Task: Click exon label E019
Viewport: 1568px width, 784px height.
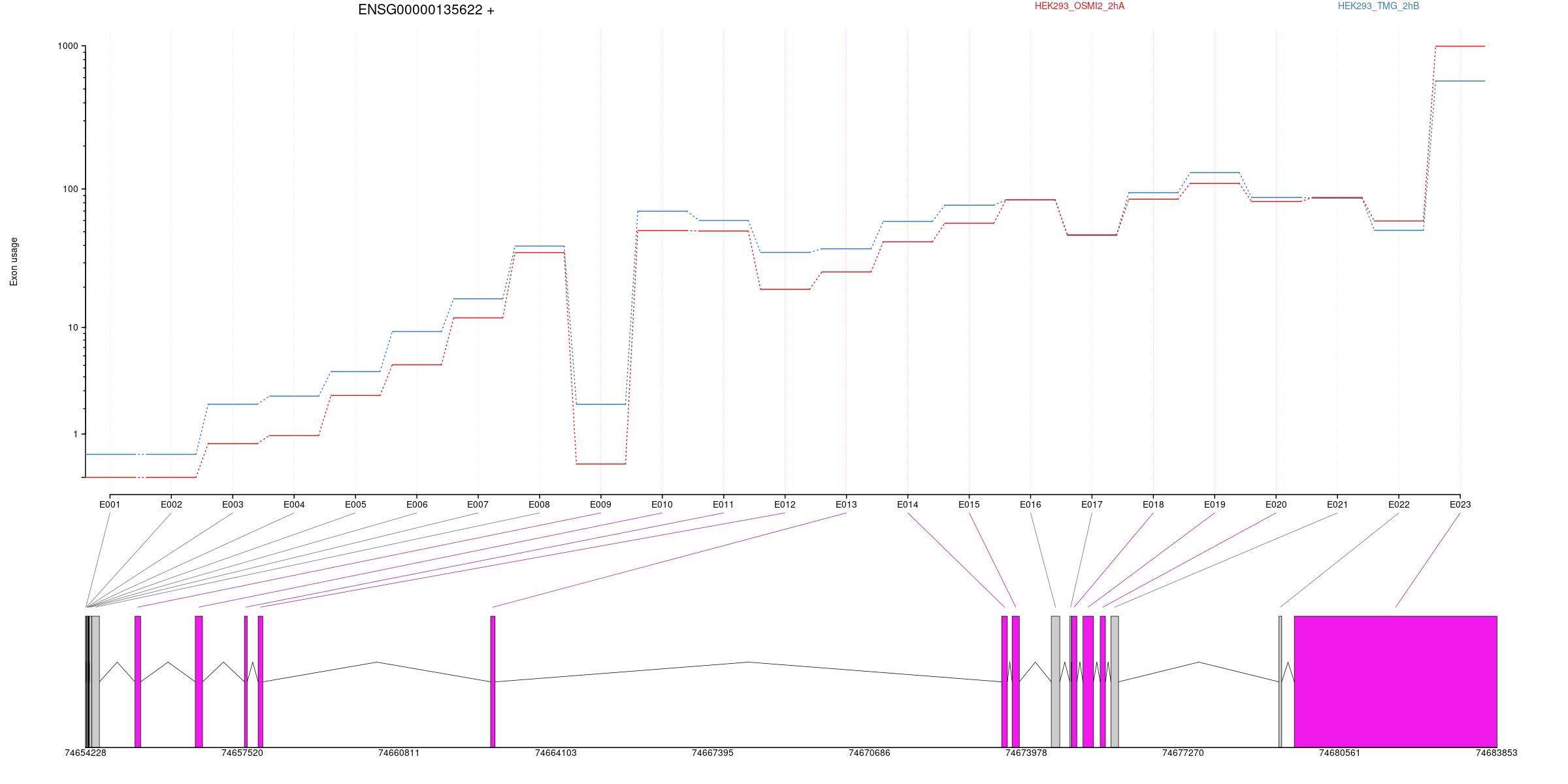Action: pyautogui.click(x=1215, y=504)
